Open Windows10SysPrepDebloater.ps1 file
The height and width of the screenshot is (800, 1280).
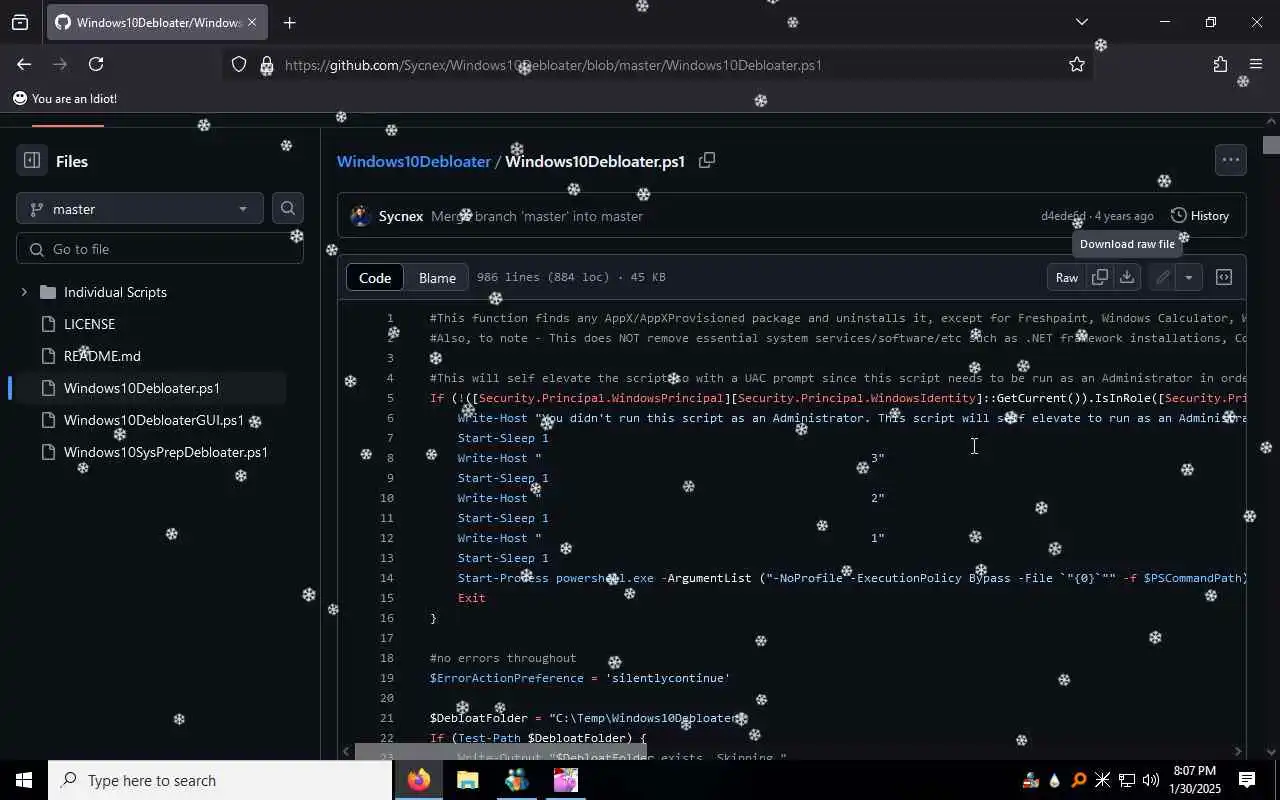point(166,452)
